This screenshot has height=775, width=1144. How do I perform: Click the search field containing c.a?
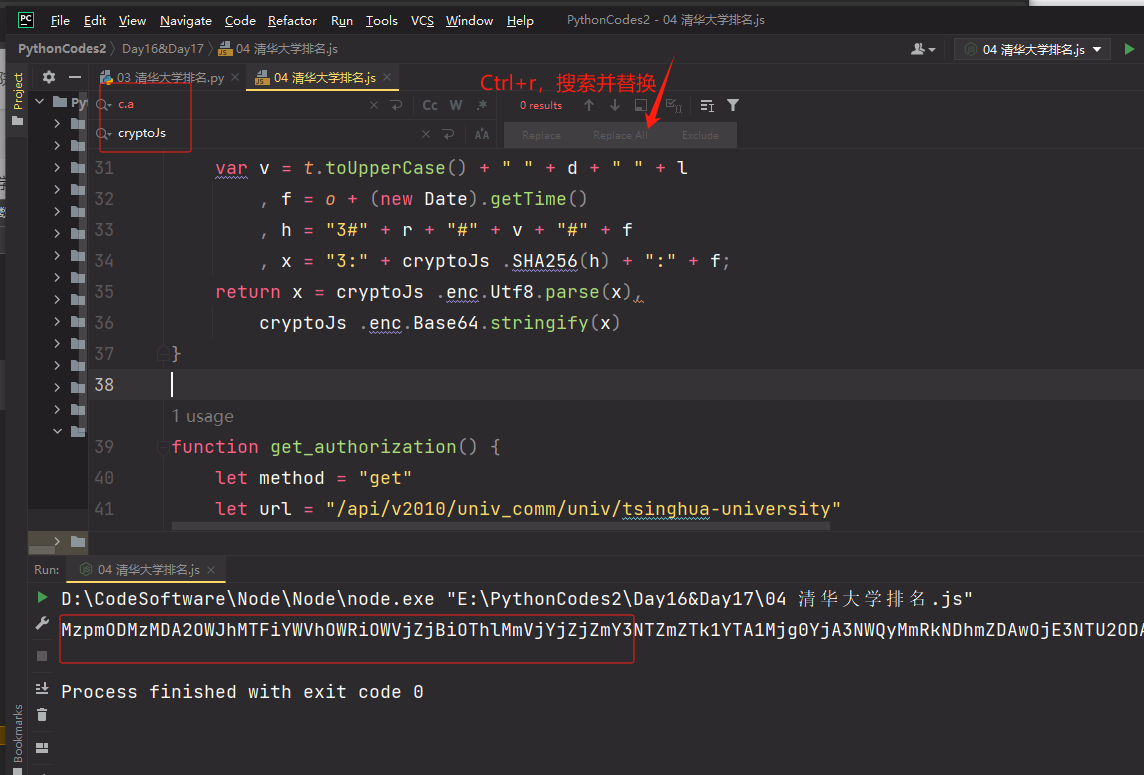point(241,104)
